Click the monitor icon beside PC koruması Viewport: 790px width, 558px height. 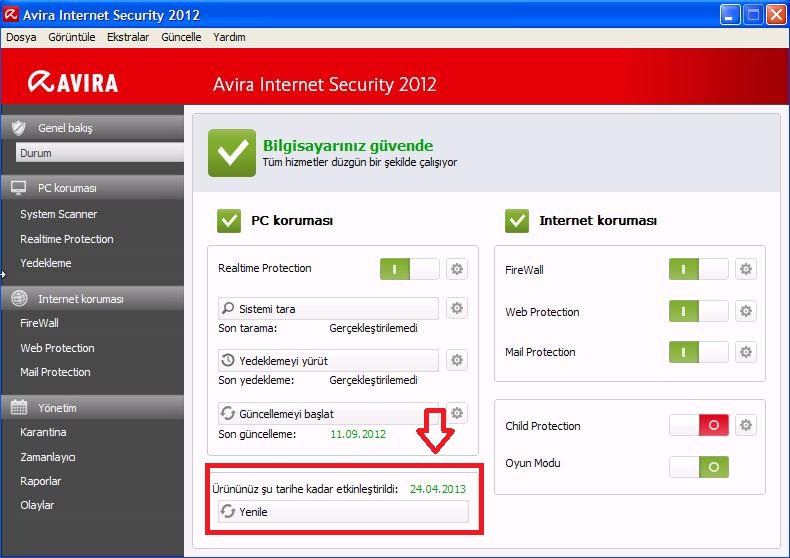click(19, 188)
